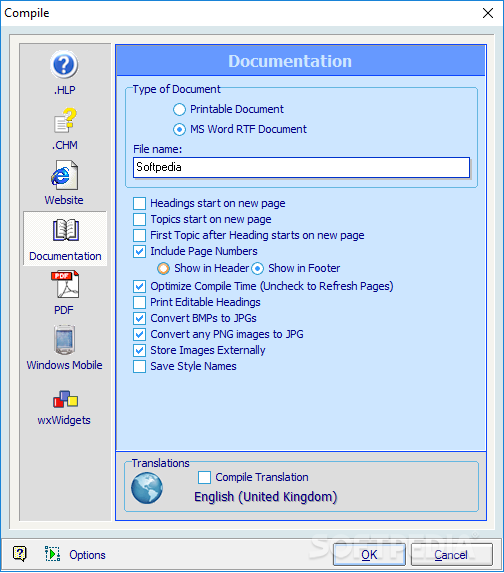Screen dimensions: 504x573
Task: Select the Windows Mobile device icon
Action: (x=65, y=340)
